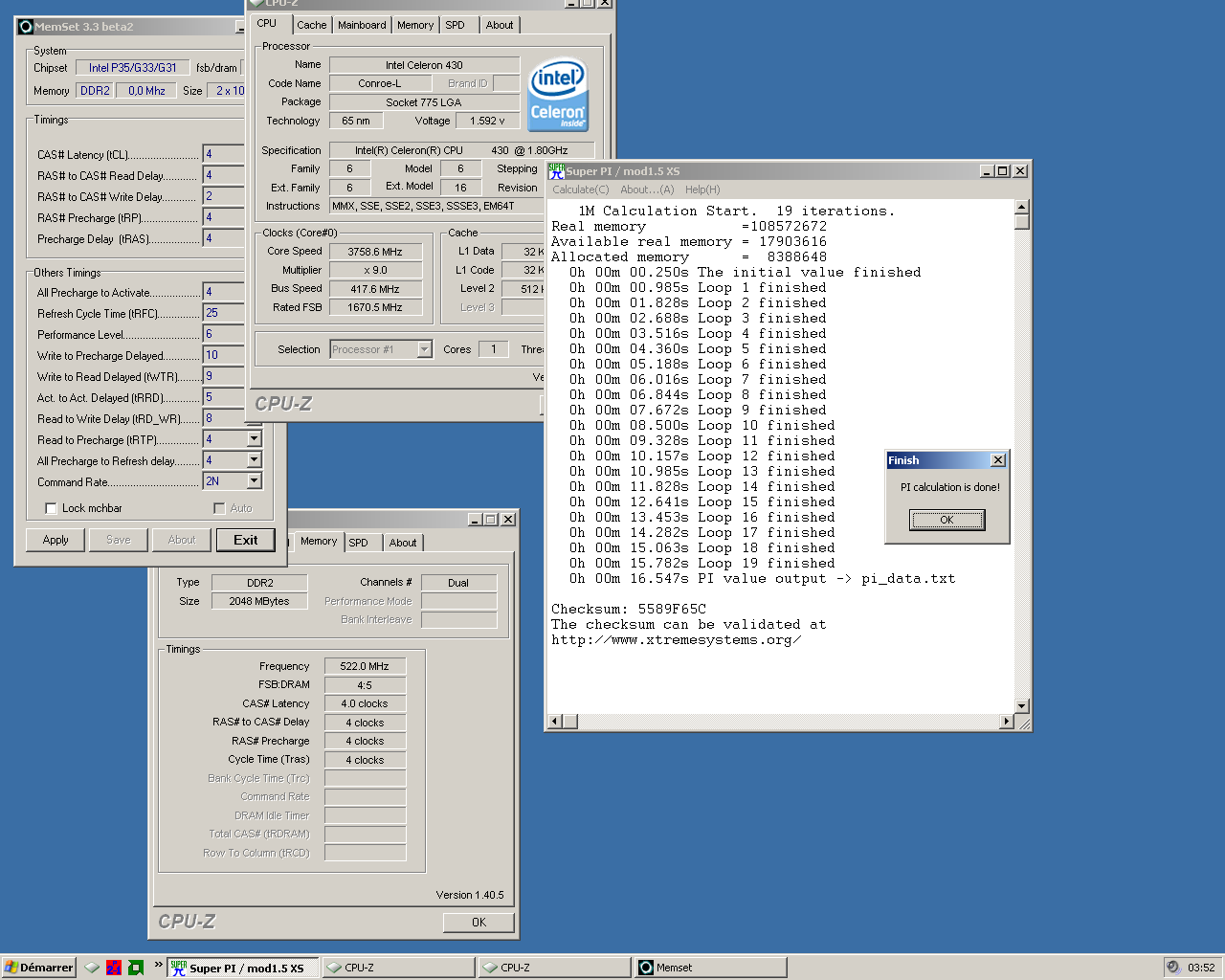This screenshot has height=980, width=1225.
Task: Open the Démarrer start menu
Action: click(x=38, y=968)
